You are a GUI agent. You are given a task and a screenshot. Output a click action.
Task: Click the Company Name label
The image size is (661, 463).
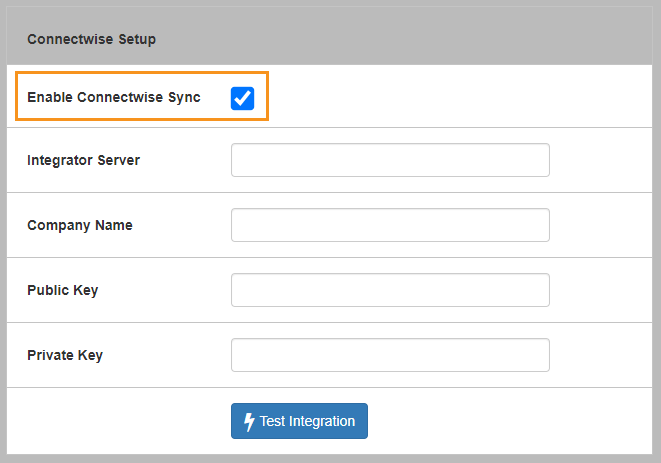(79, 225)
